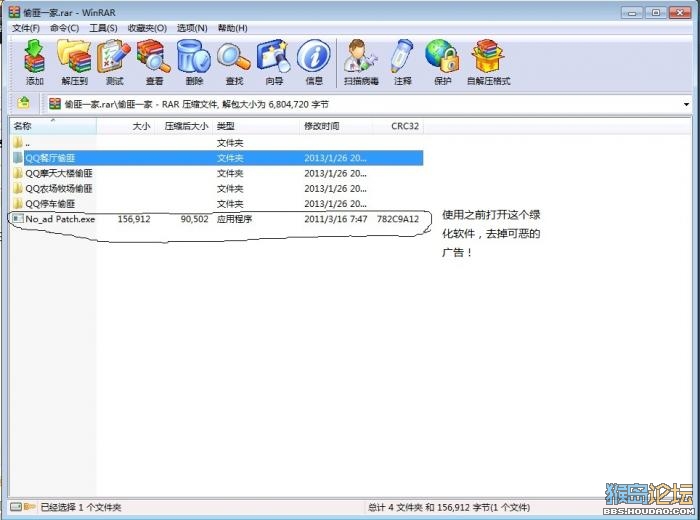The image size is (700, 520).
Task: Select the QQ停车偷匪 folder name
Action: 50,204
